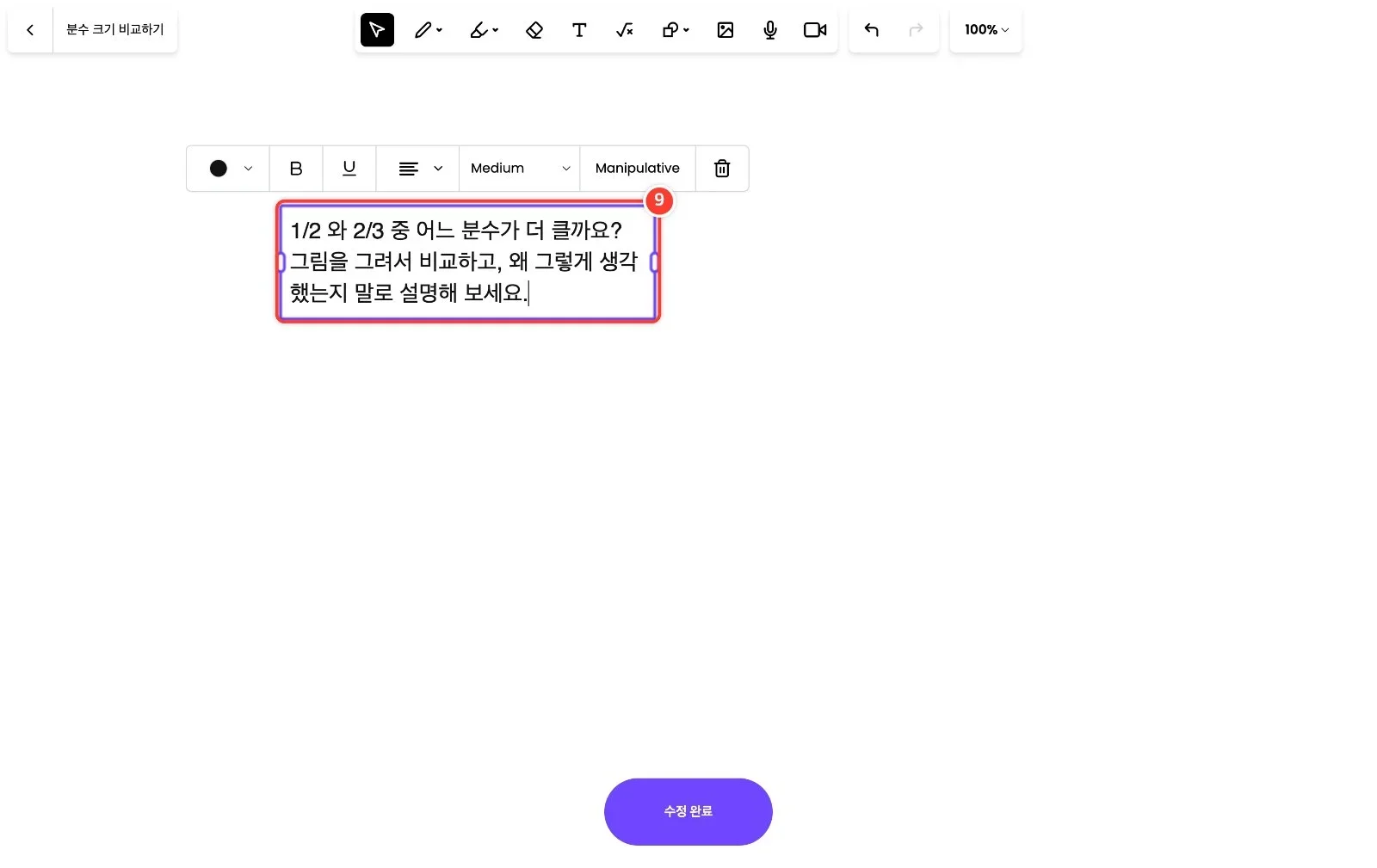This screenshot has width=1377, height=868.
Task: Open the zoom level dropdown showing 100%
Action: pos(986,30)
